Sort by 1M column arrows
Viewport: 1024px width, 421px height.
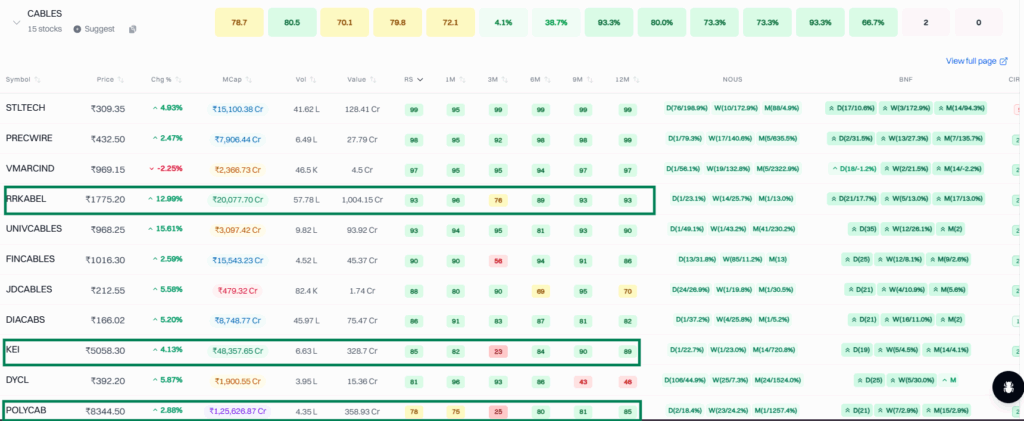[x=462, y=80]
